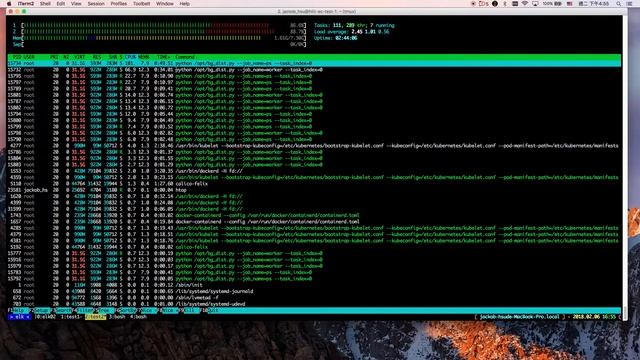Click htop F3 Search button
The height and width of the screenshot is (360, 640).
(x=61, y=311)
